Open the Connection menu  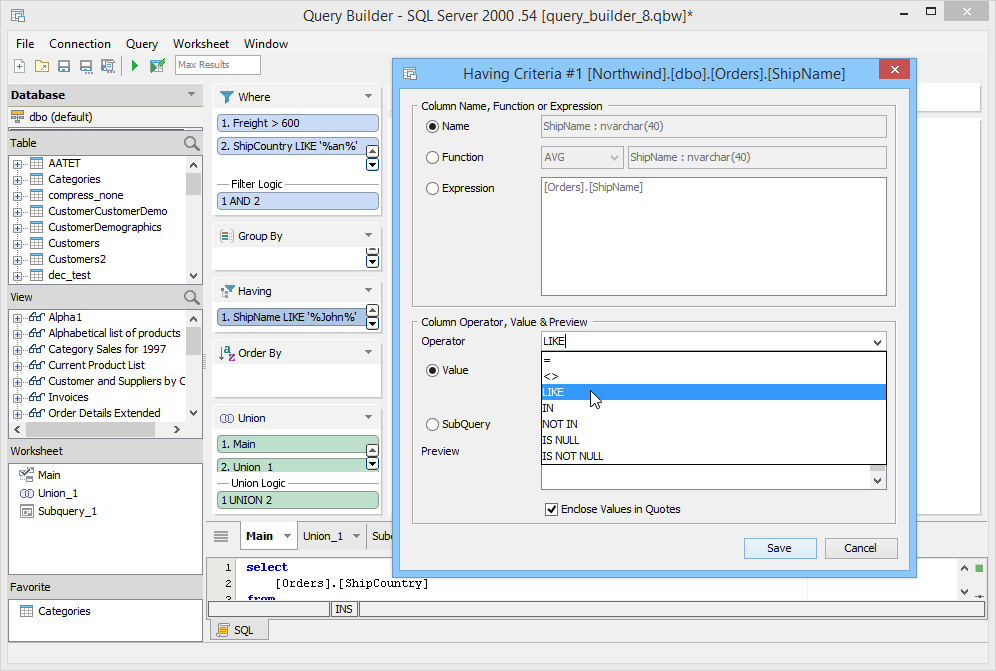(x=80, y=44)
